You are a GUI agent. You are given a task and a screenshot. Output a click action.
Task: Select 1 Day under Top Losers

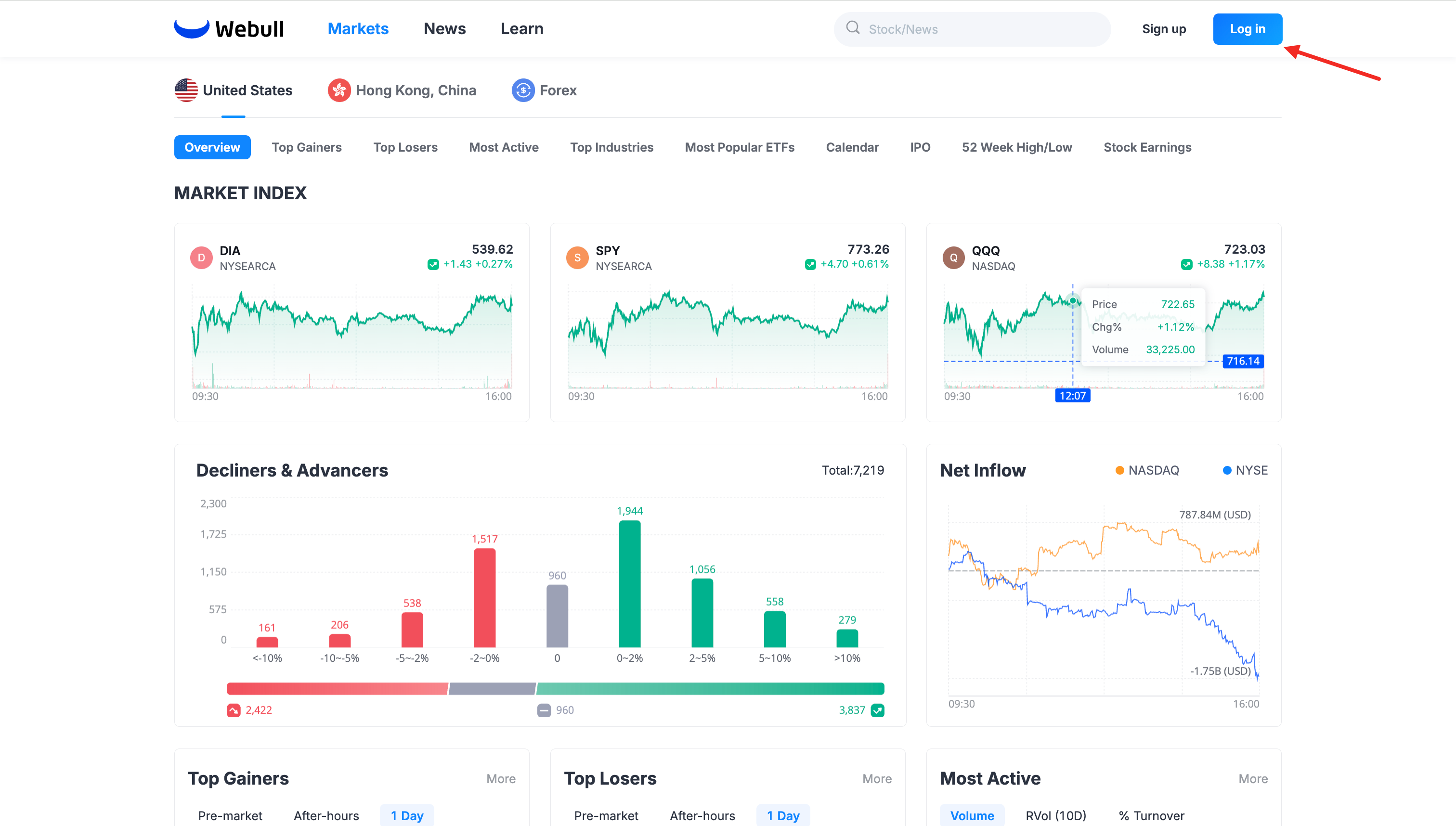point(783,815)
